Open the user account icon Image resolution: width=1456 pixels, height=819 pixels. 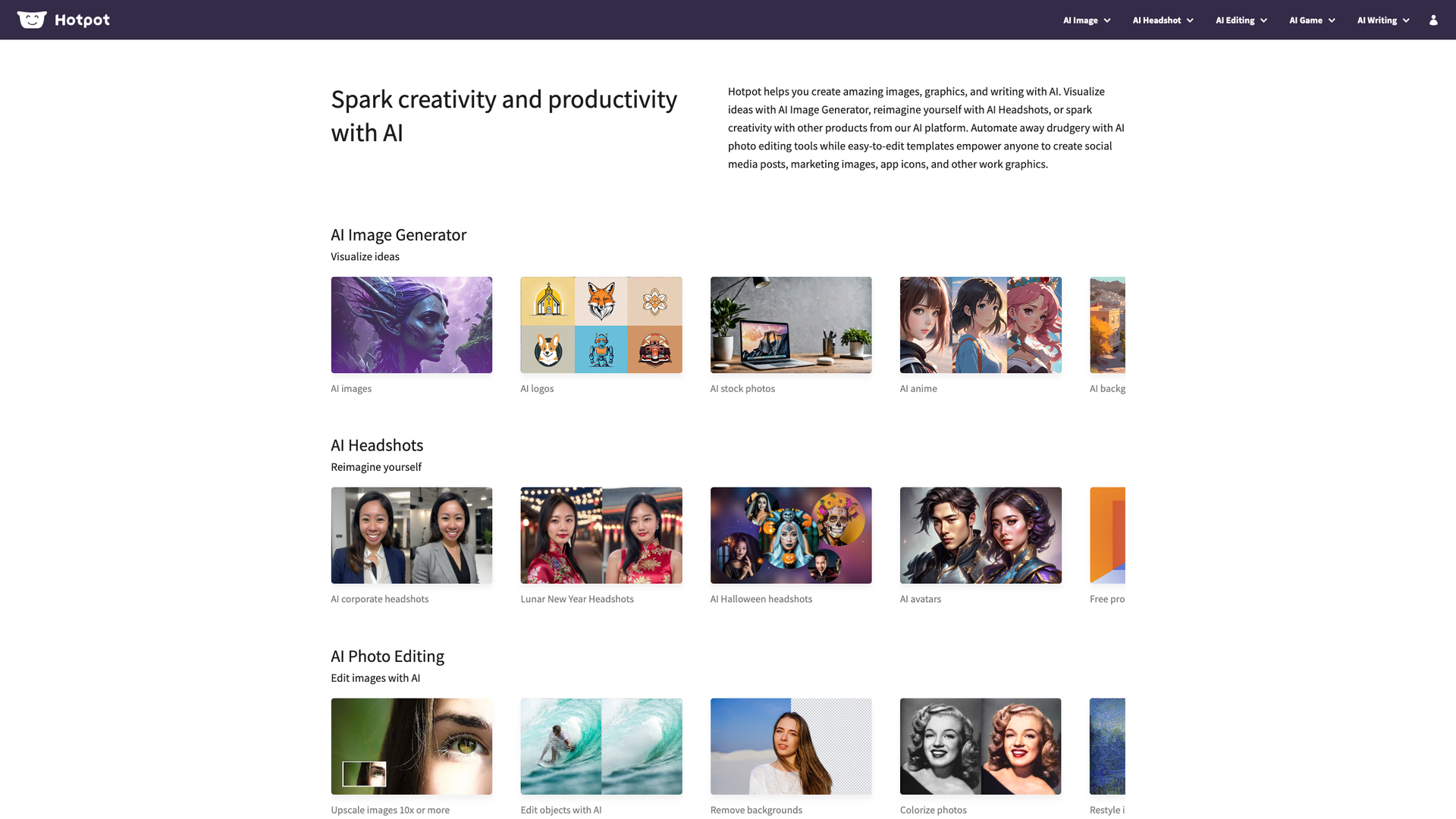pos(1433,20)
